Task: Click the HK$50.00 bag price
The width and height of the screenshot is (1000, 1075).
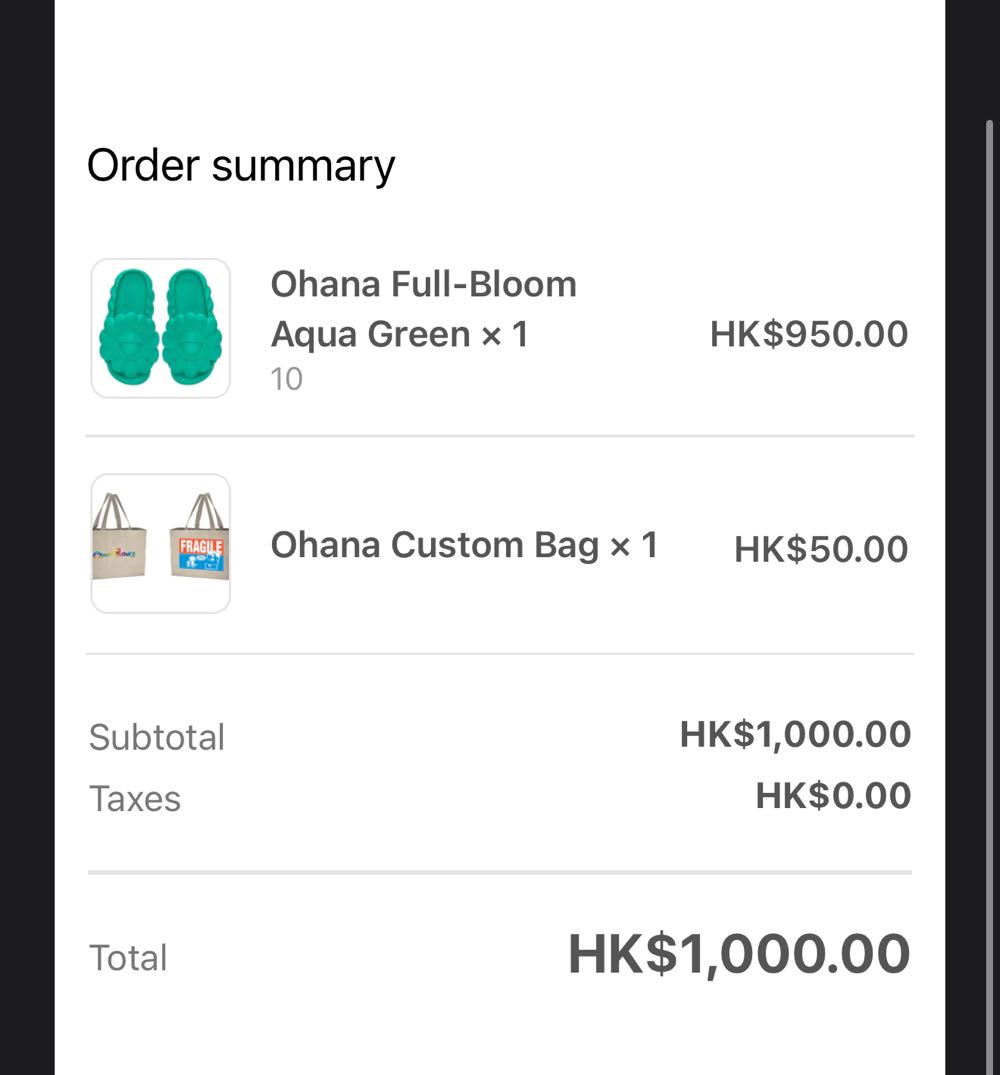Action: (x=820, y=549)
